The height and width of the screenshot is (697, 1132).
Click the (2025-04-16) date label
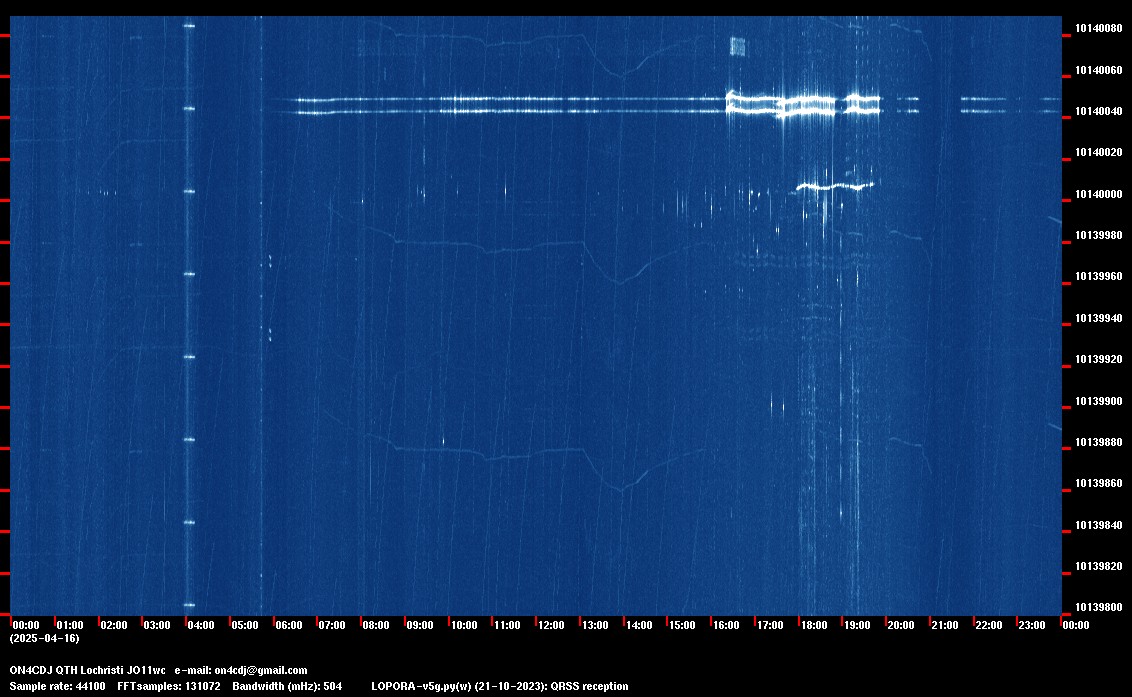[x=44, y=638]
